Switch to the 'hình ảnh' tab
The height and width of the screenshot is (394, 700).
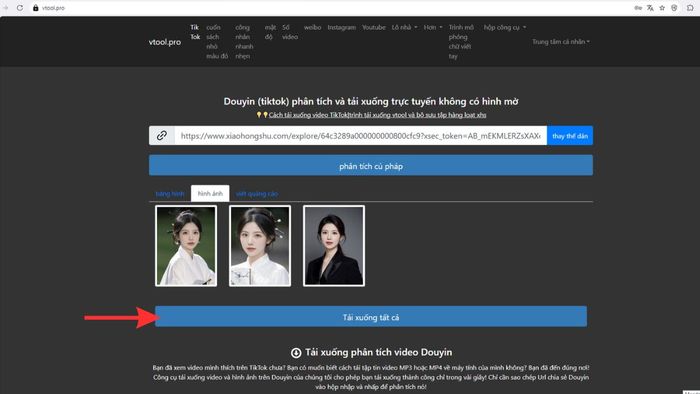[x=210, y=194]
